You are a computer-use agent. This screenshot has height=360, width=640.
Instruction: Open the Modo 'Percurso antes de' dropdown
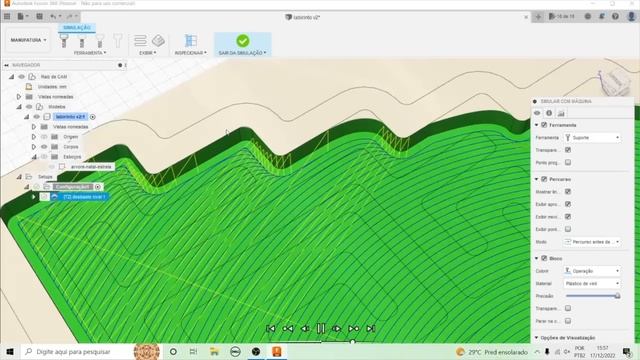click(592, 242)
